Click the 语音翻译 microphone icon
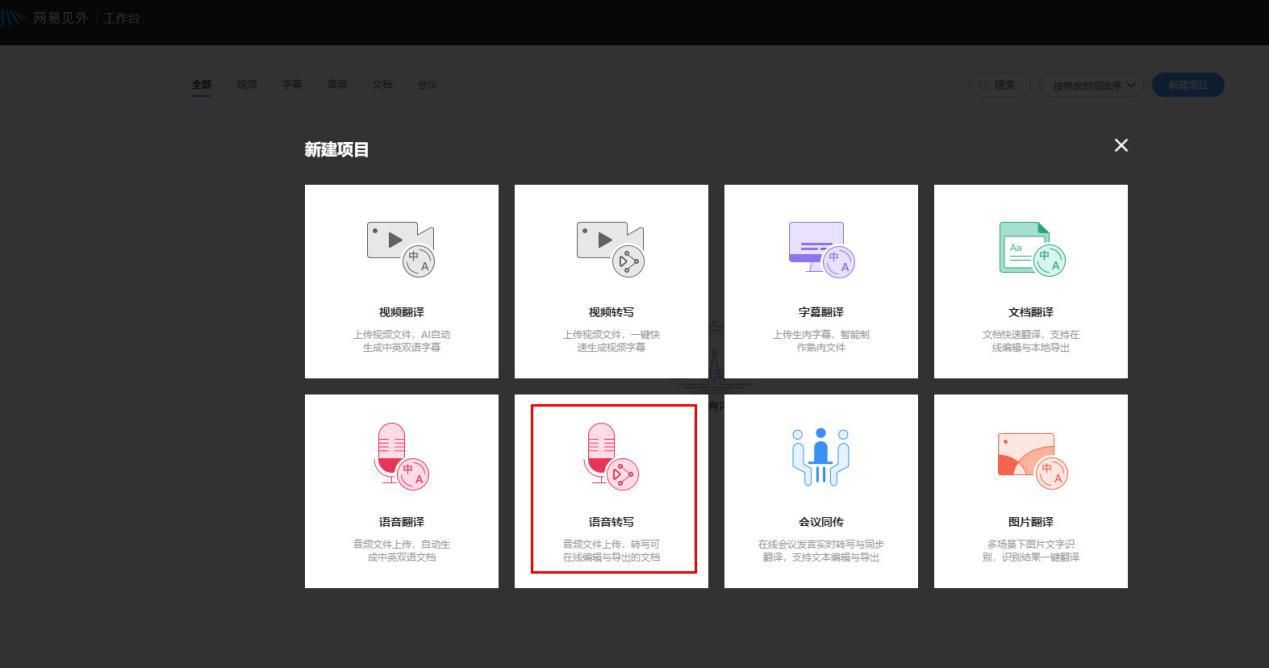Image resolution: width=1269 pixels, height=668 pixels. pos(401,457)
